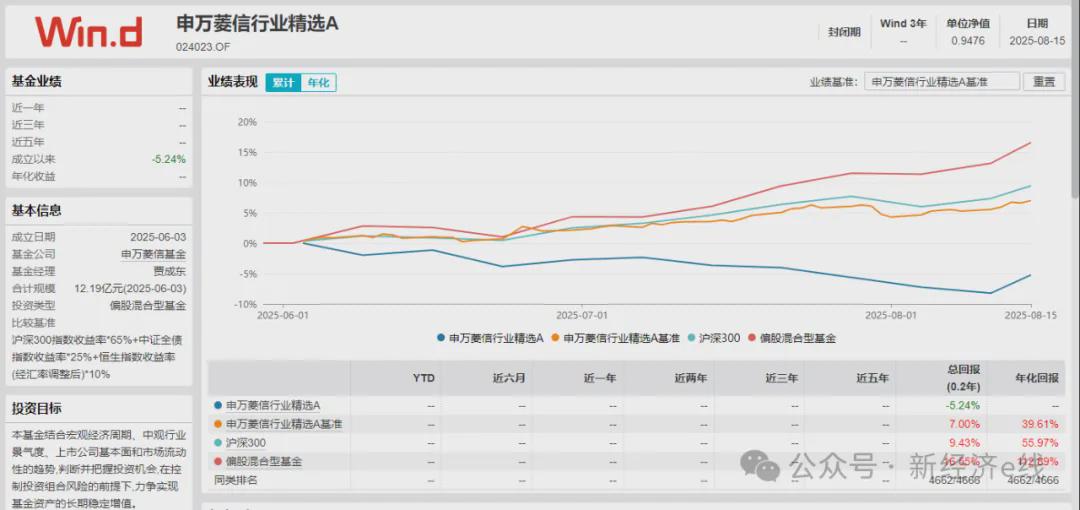The height and width of the screenshot is (510, 1080).
Task: Click the 年化收益 row in sidebar
Action: tap(98, 176)
